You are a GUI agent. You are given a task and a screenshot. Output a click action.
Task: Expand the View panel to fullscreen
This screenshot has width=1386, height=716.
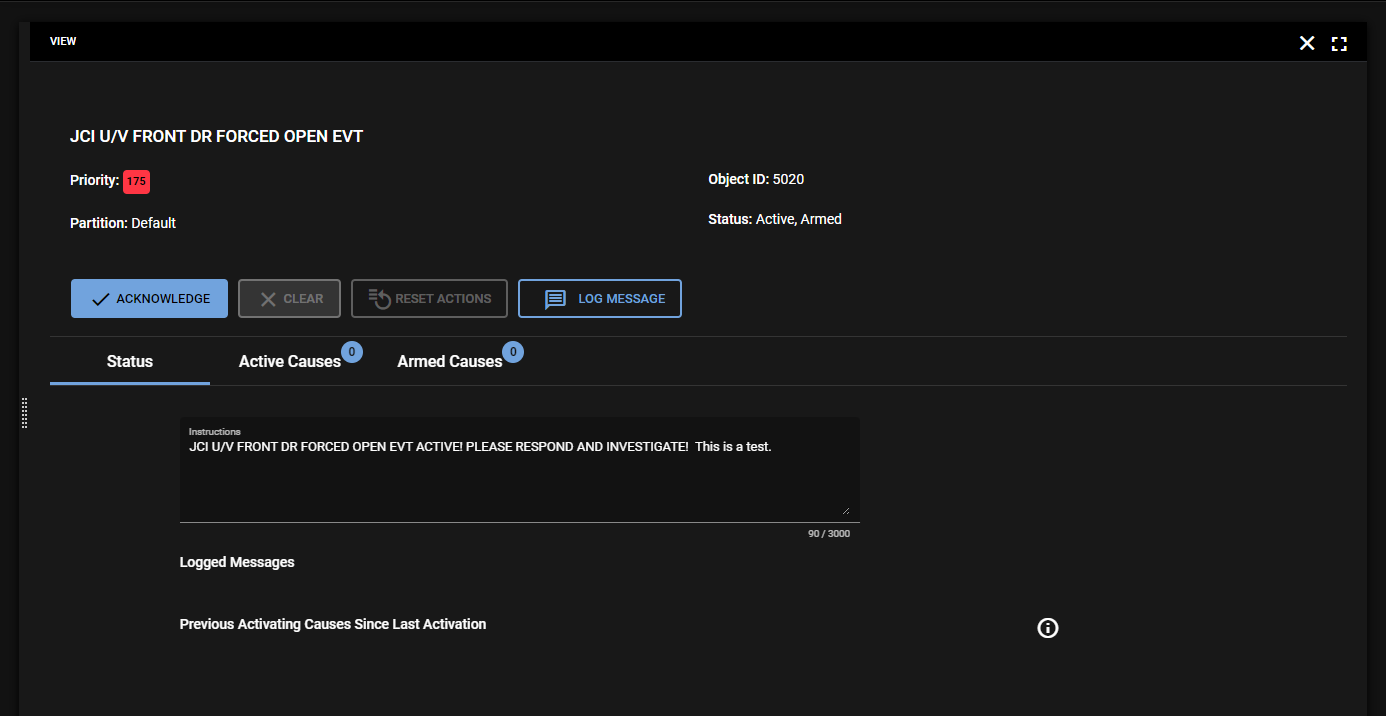[1339, 43]
